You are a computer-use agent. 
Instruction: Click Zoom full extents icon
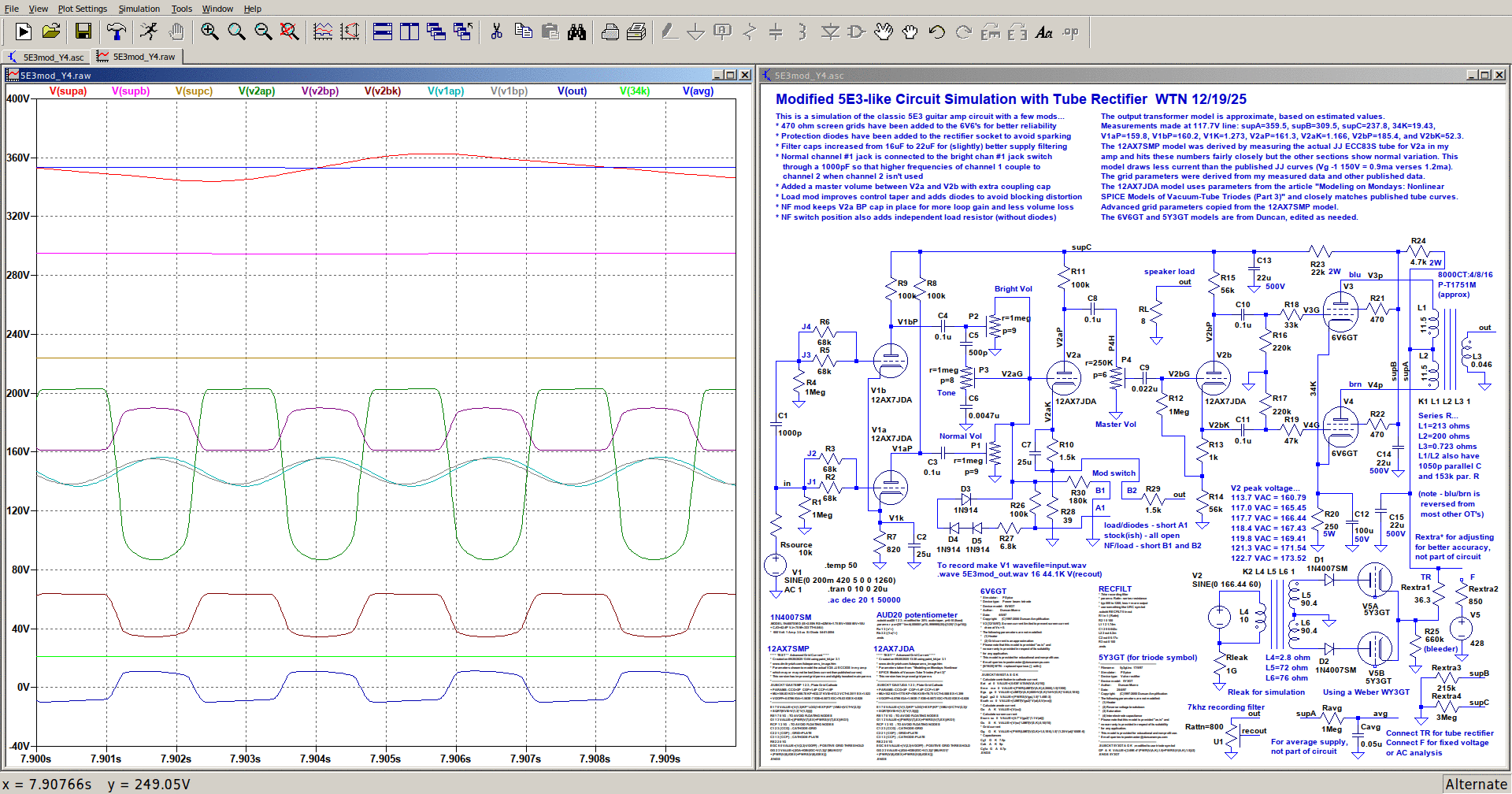(x=290, y=32)
